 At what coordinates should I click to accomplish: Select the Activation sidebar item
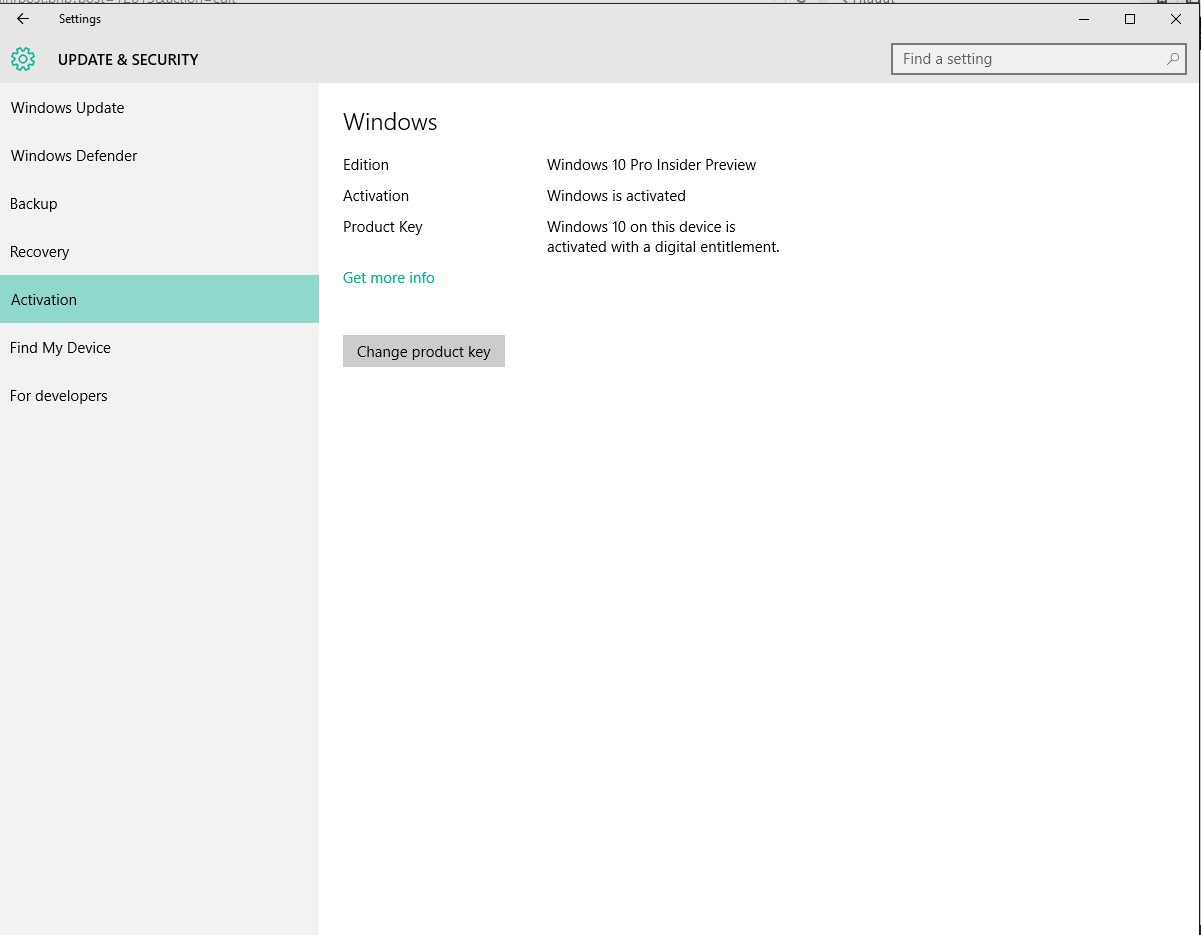click(x=160, y=299)
